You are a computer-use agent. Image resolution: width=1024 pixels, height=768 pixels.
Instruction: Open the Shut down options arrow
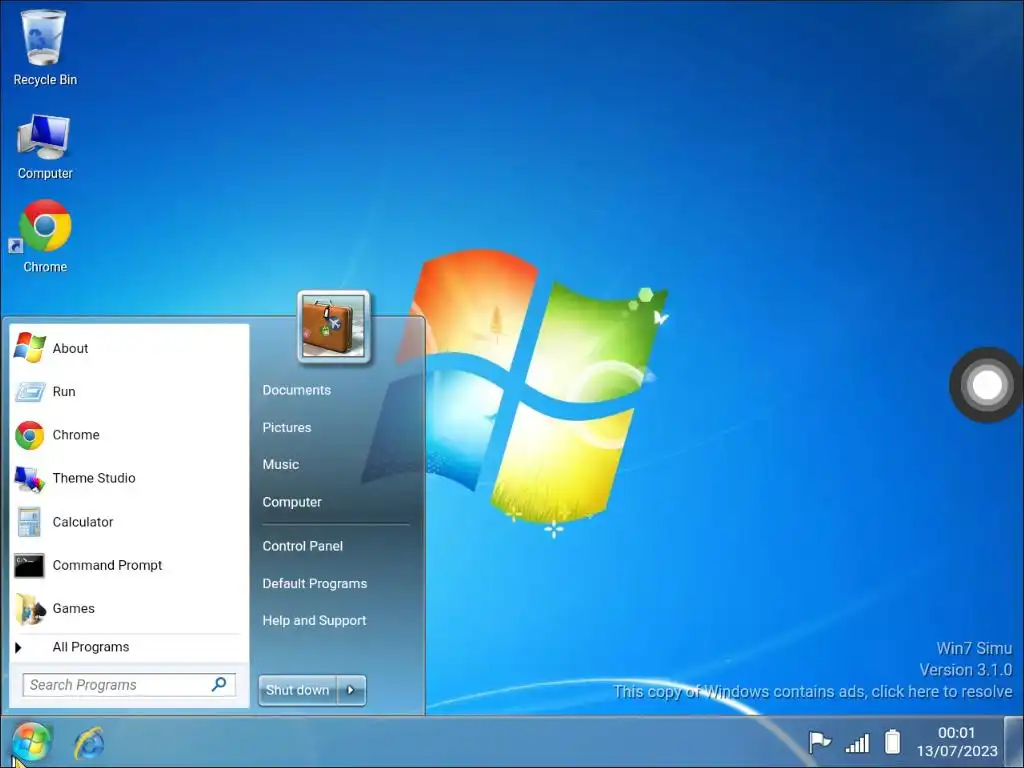tap(351, 690)
